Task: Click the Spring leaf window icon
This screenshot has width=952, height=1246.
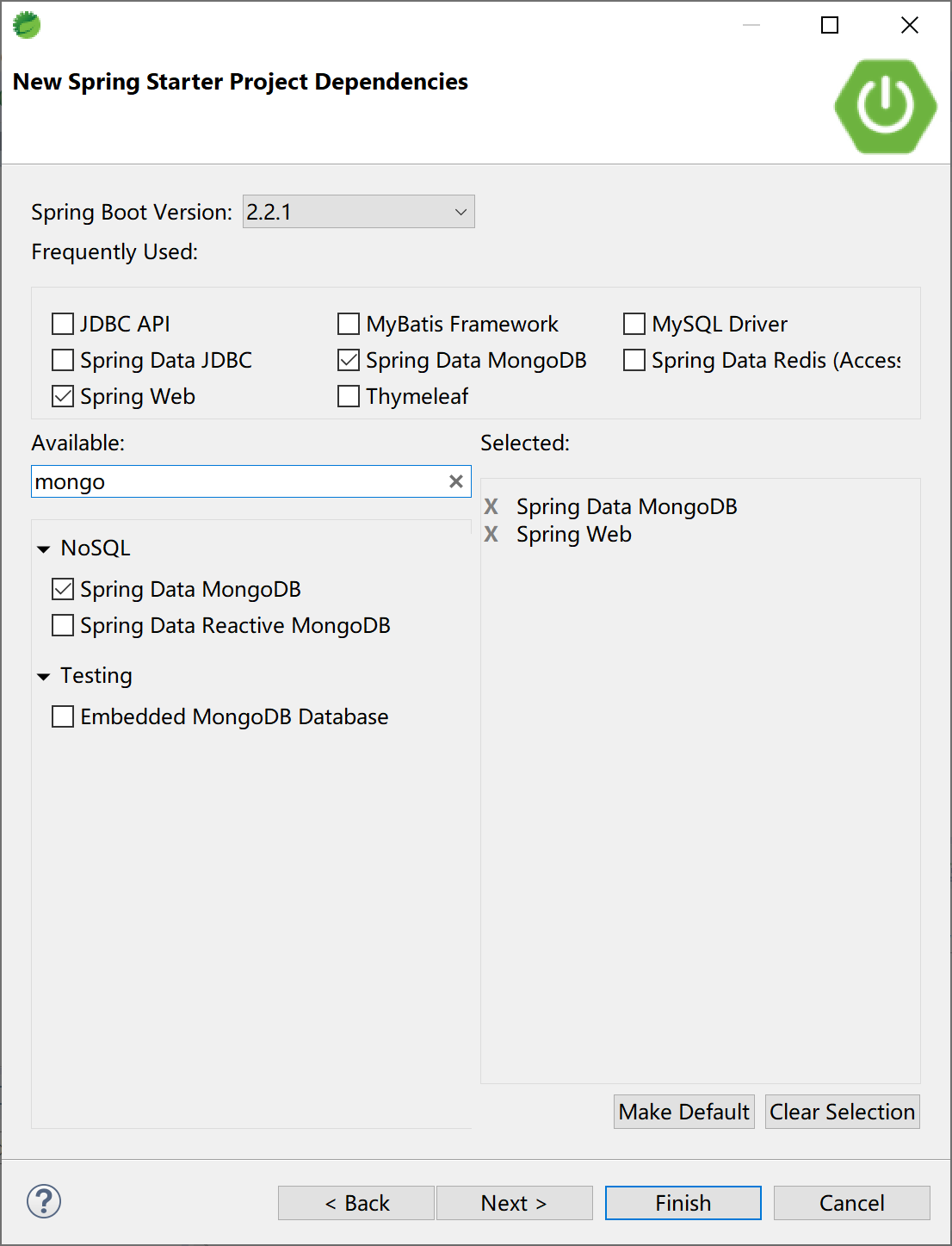Action: [27, 25]
